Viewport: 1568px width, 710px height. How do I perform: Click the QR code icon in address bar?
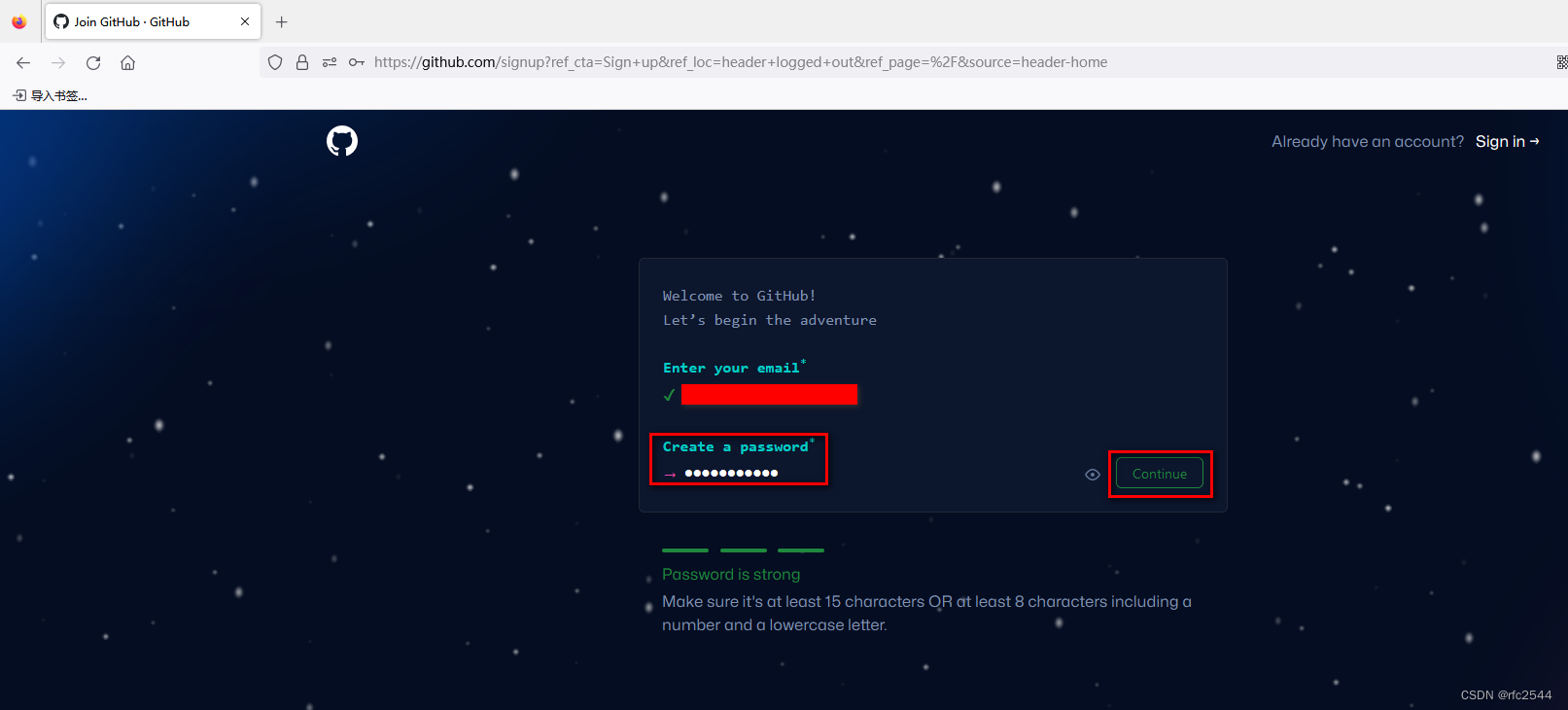1561,62
